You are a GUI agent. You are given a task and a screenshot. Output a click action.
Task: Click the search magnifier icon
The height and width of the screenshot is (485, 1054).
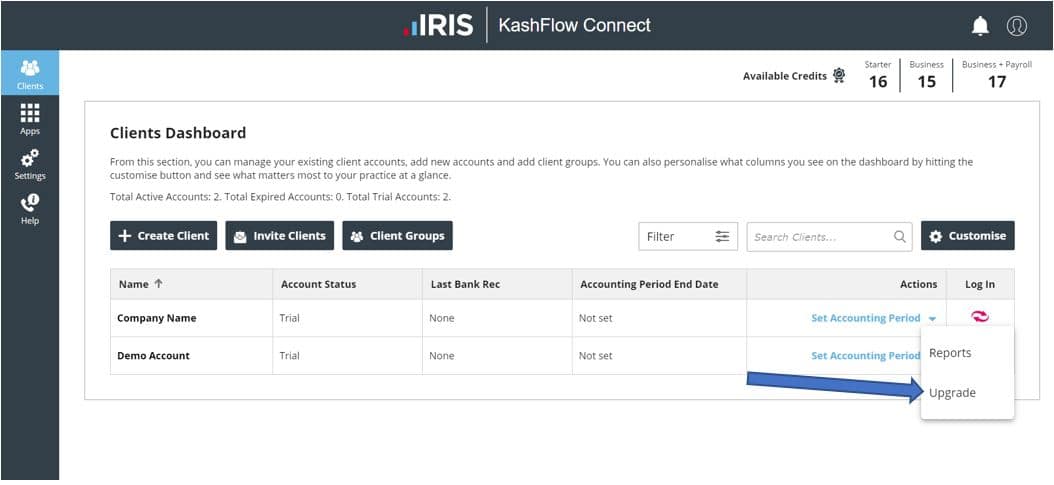coord(900,236)
